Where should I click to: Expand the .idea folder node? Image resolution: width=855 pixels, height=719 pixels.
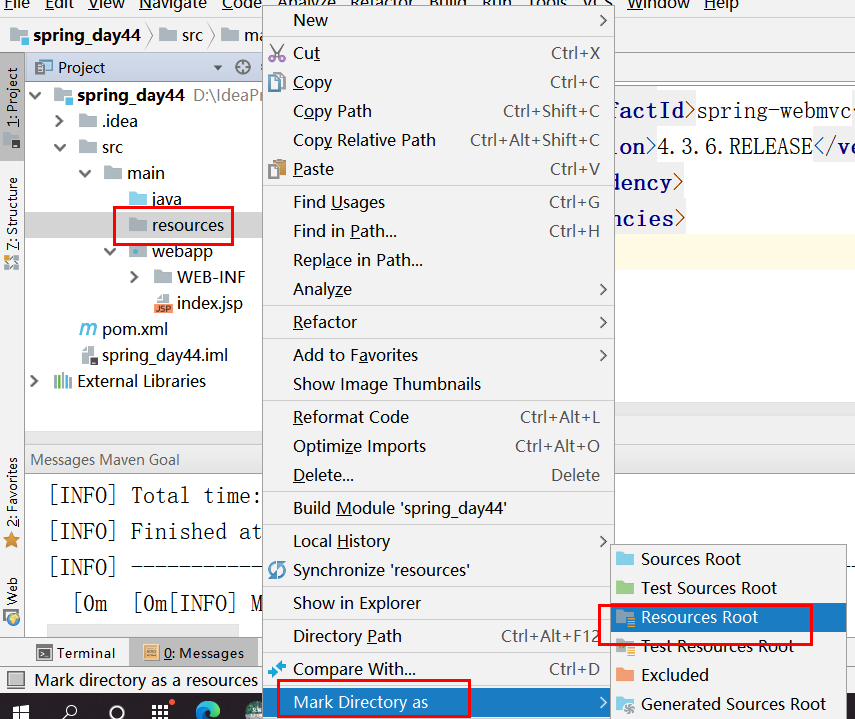(60, 121)
